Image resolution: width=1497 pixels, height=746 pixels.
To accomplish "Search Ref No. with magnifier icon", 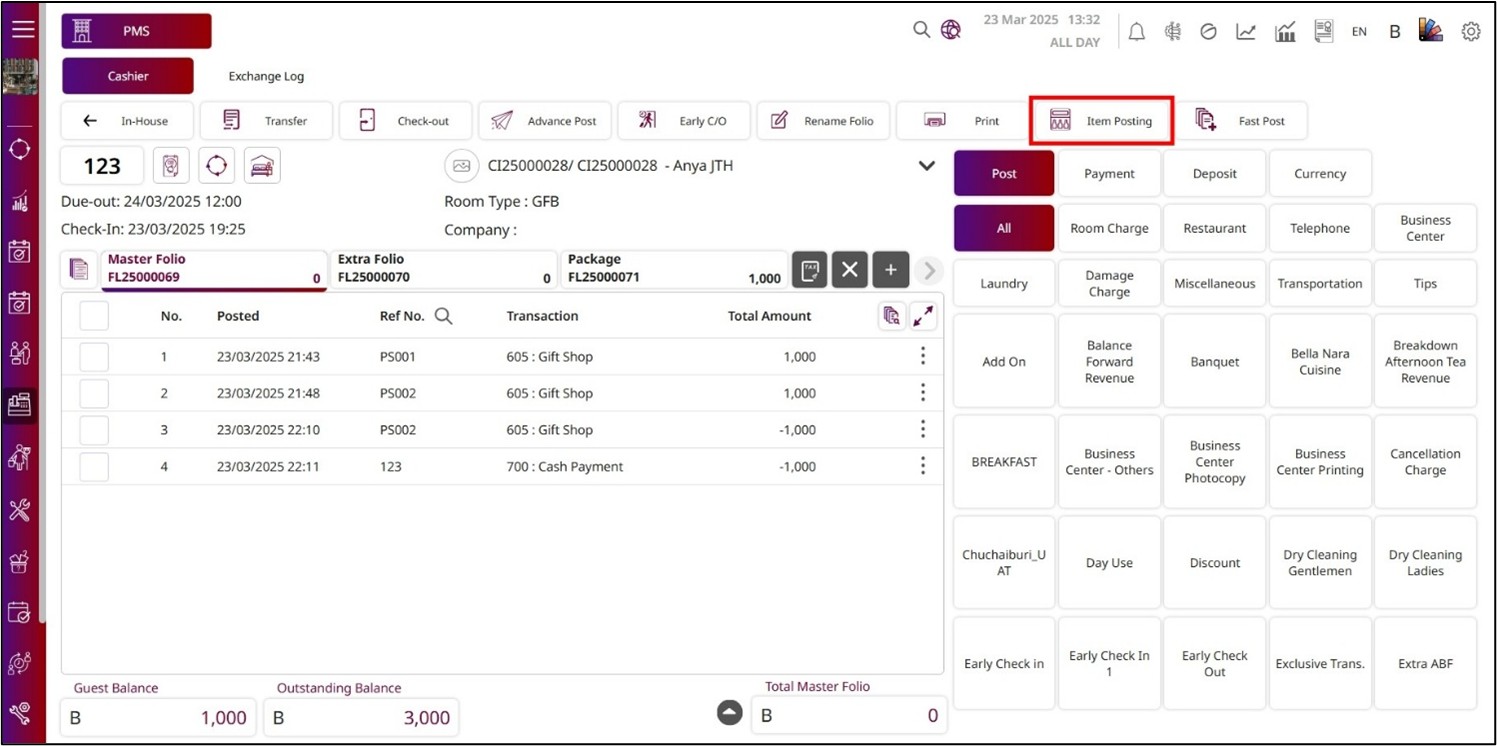I will [443, 316].
